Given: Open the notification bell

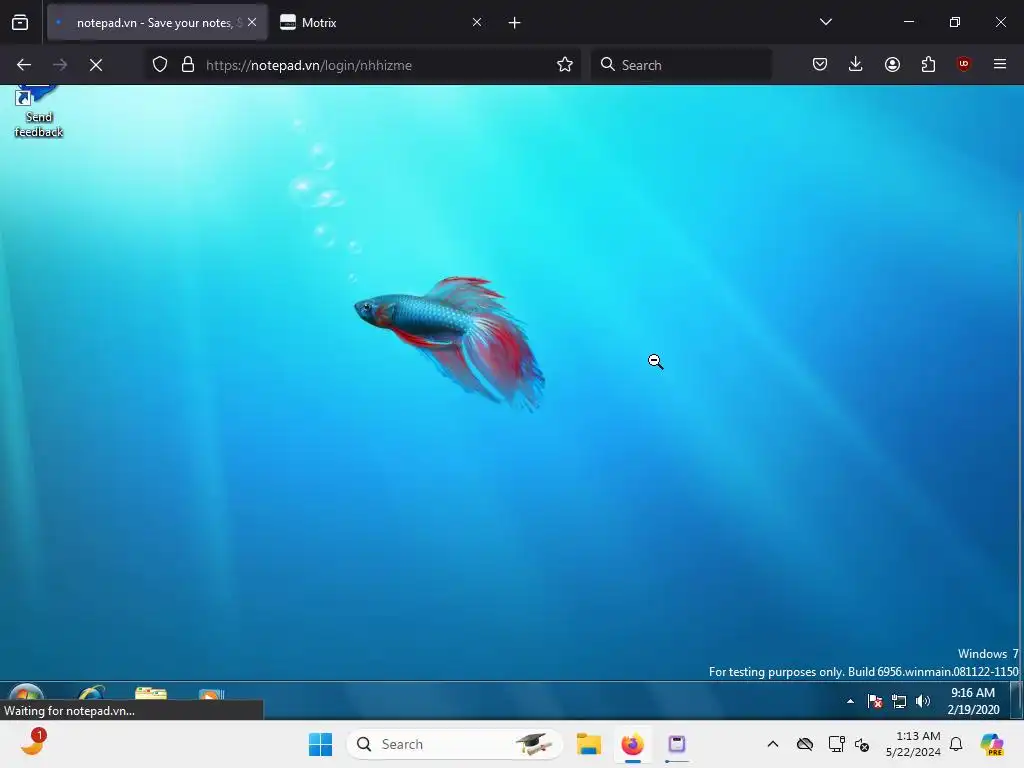Looking at the screenshot, I should 956,744.
